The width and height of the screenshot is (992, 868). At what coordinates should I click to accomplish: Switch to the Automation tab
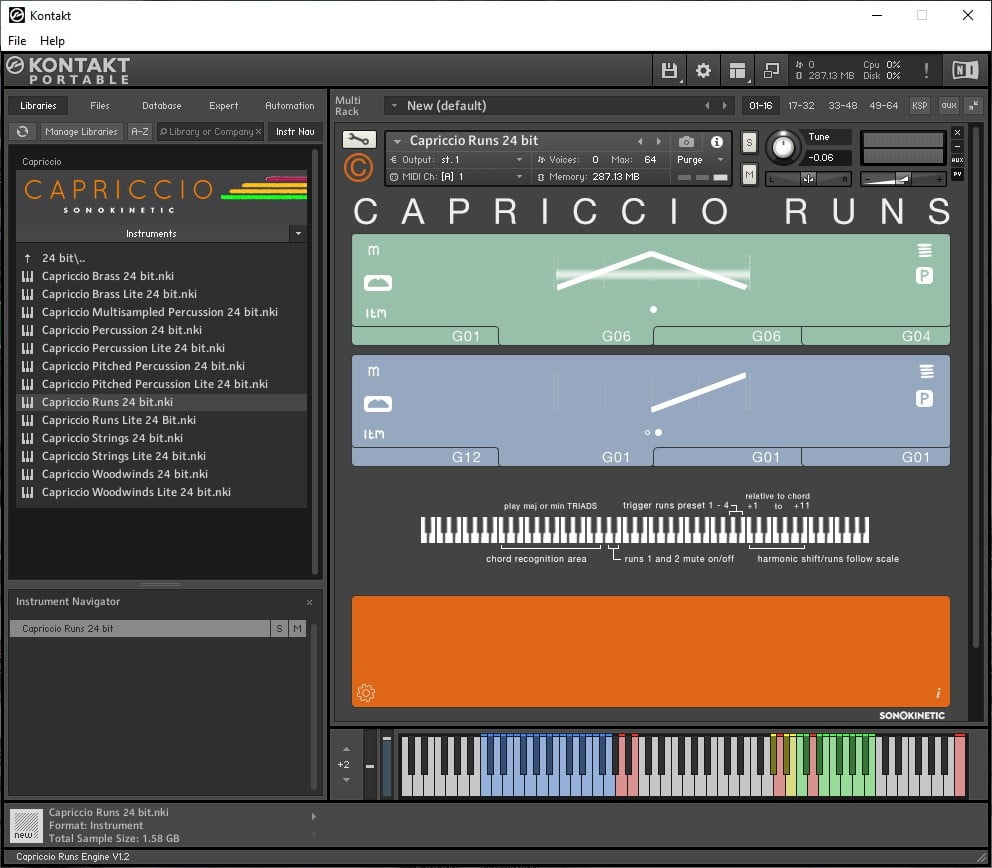(290, 106)
